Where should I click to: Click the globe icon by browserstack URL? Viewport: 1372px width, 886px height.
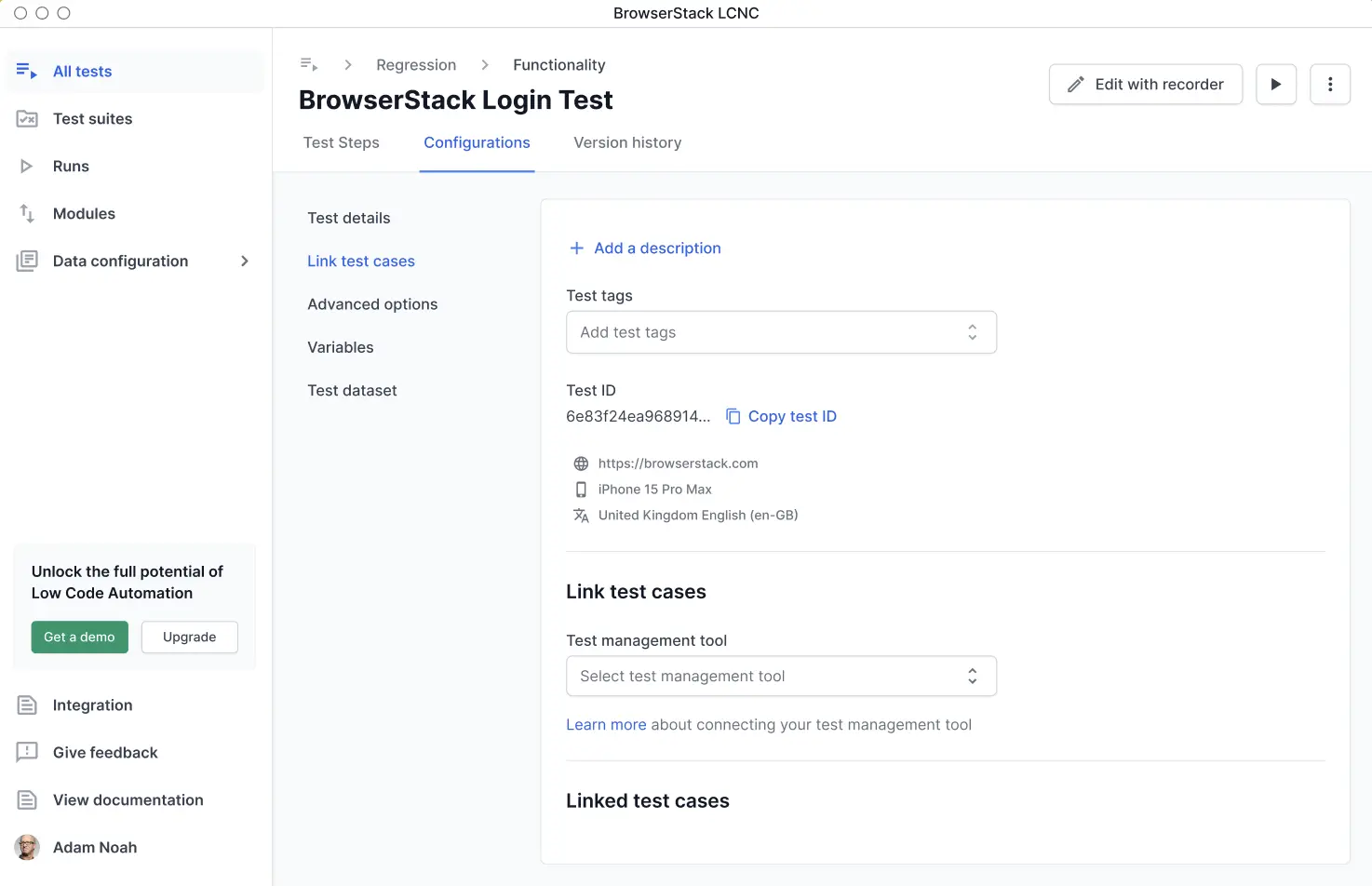pyautogui.click(x=581, y=463)
